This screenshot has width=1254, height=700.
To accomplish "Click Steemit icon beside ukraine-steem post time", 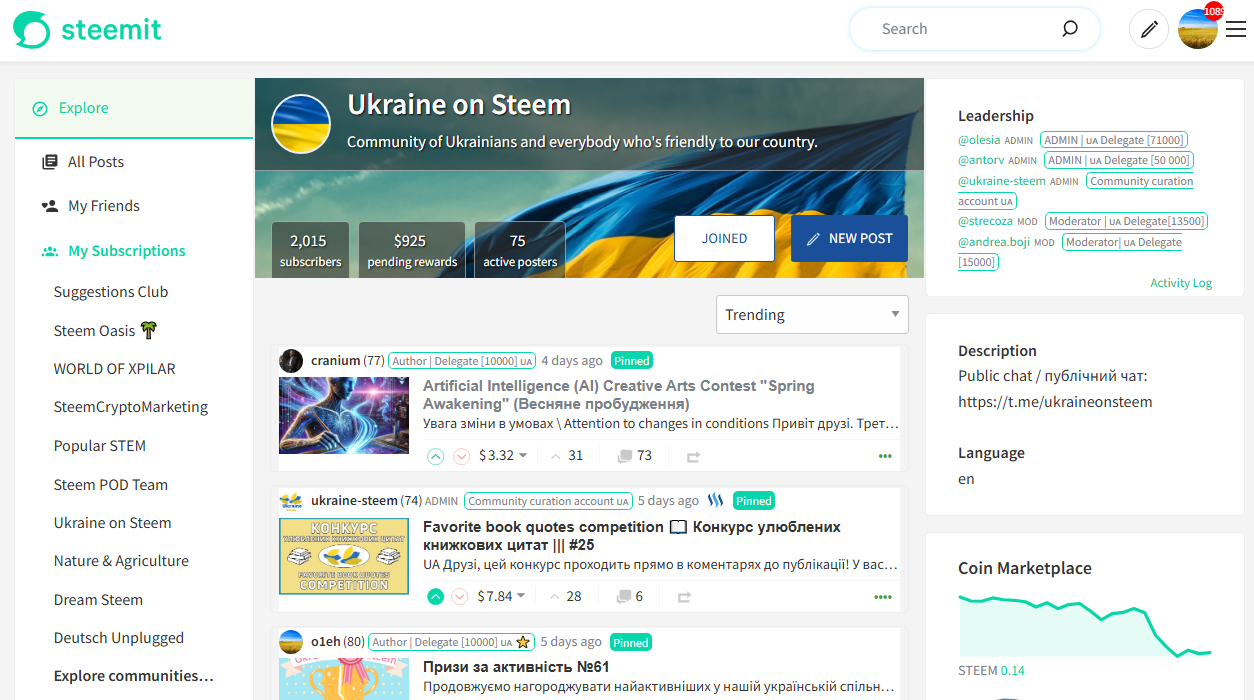I will (x=715, y=501).
